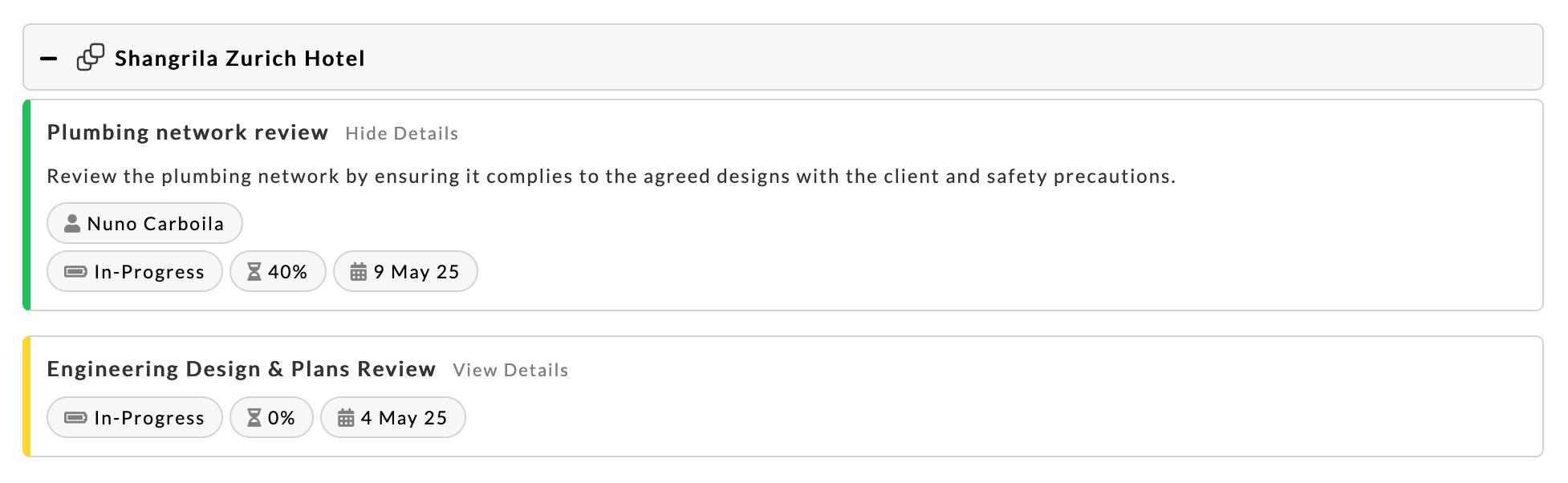The height and width of the screenshot is (483, 1568).
Task: Click the calendar icon beside 4 May 25
Action: pyautogui.click(x=346, y=418)
